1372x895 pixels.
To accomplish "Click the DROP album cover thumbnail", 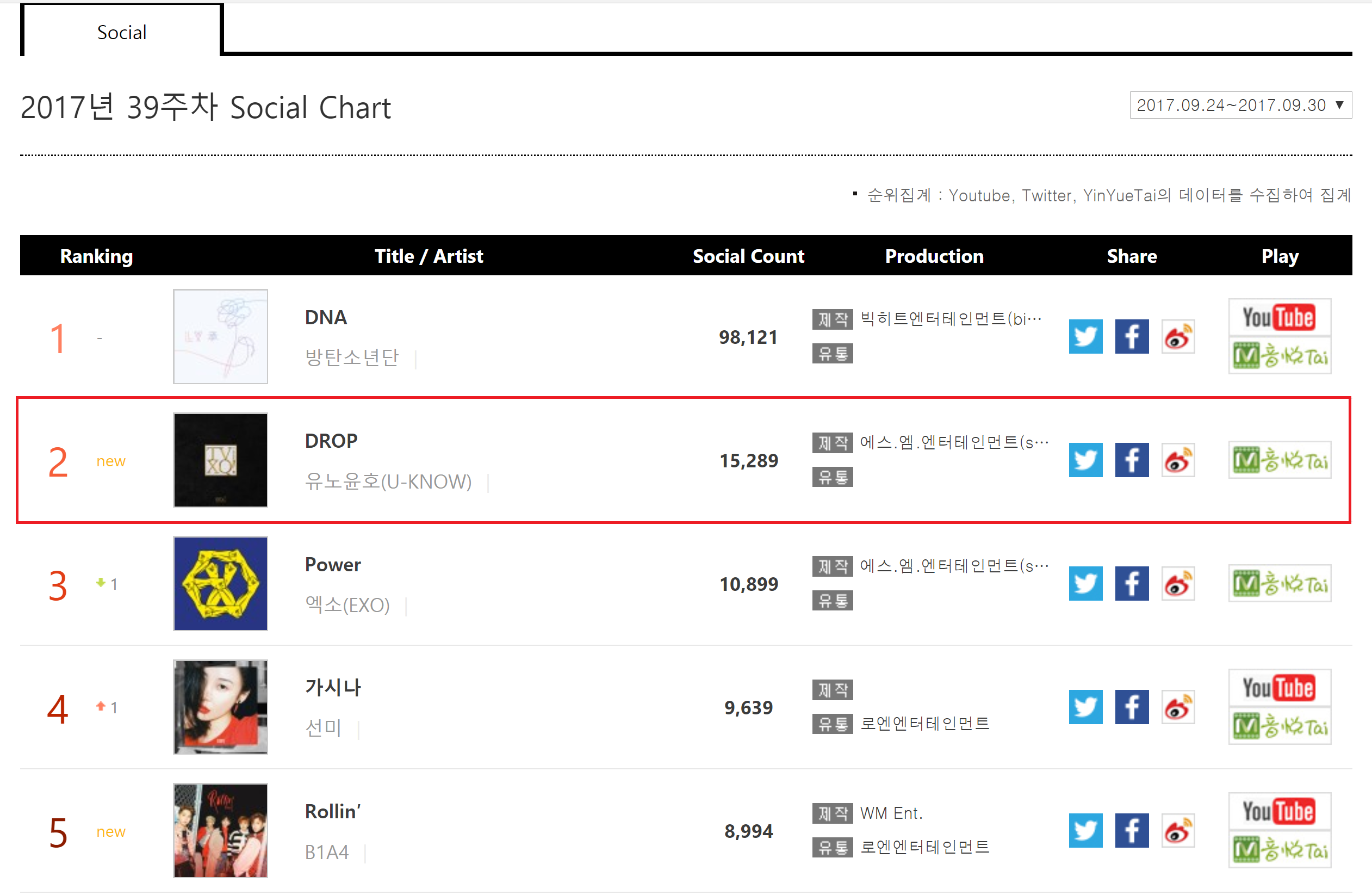I will click(220, 460).
